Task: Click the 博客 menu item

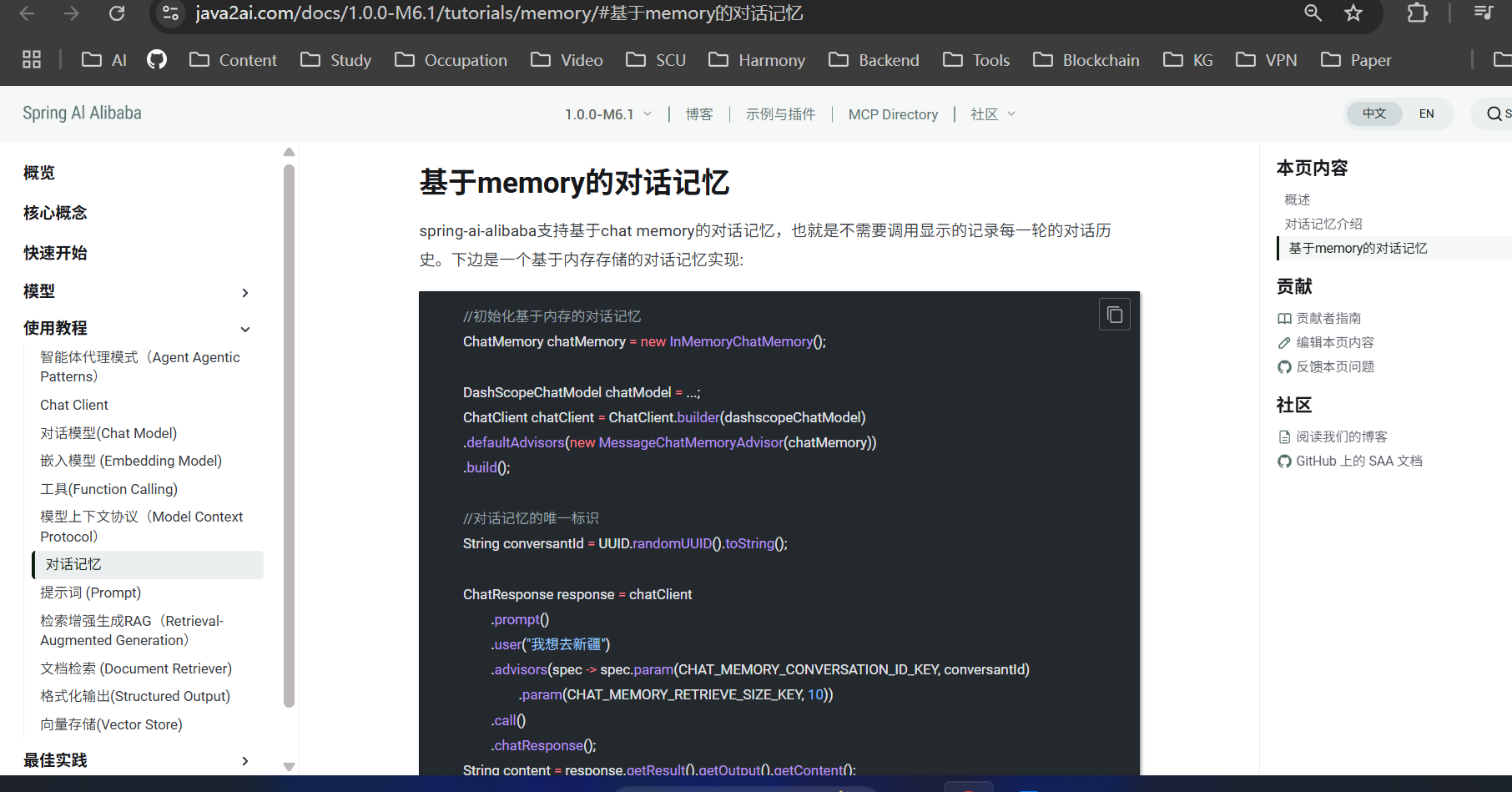Action: (x=699, y=114)
